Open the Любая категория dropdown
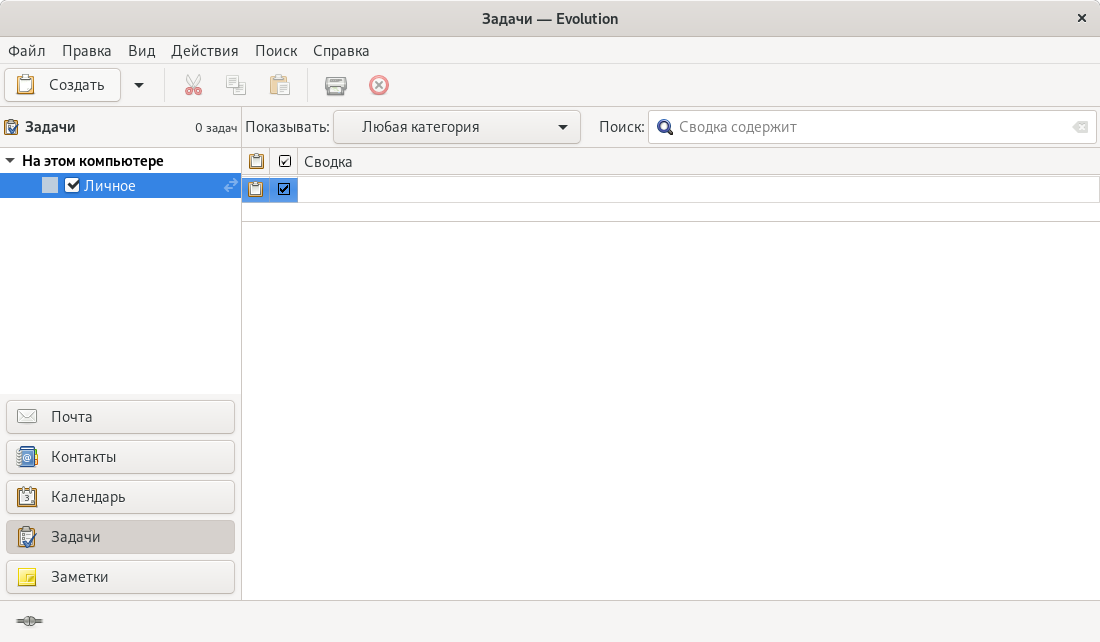The image size is (1100, 642). click(x=457, y=127)
